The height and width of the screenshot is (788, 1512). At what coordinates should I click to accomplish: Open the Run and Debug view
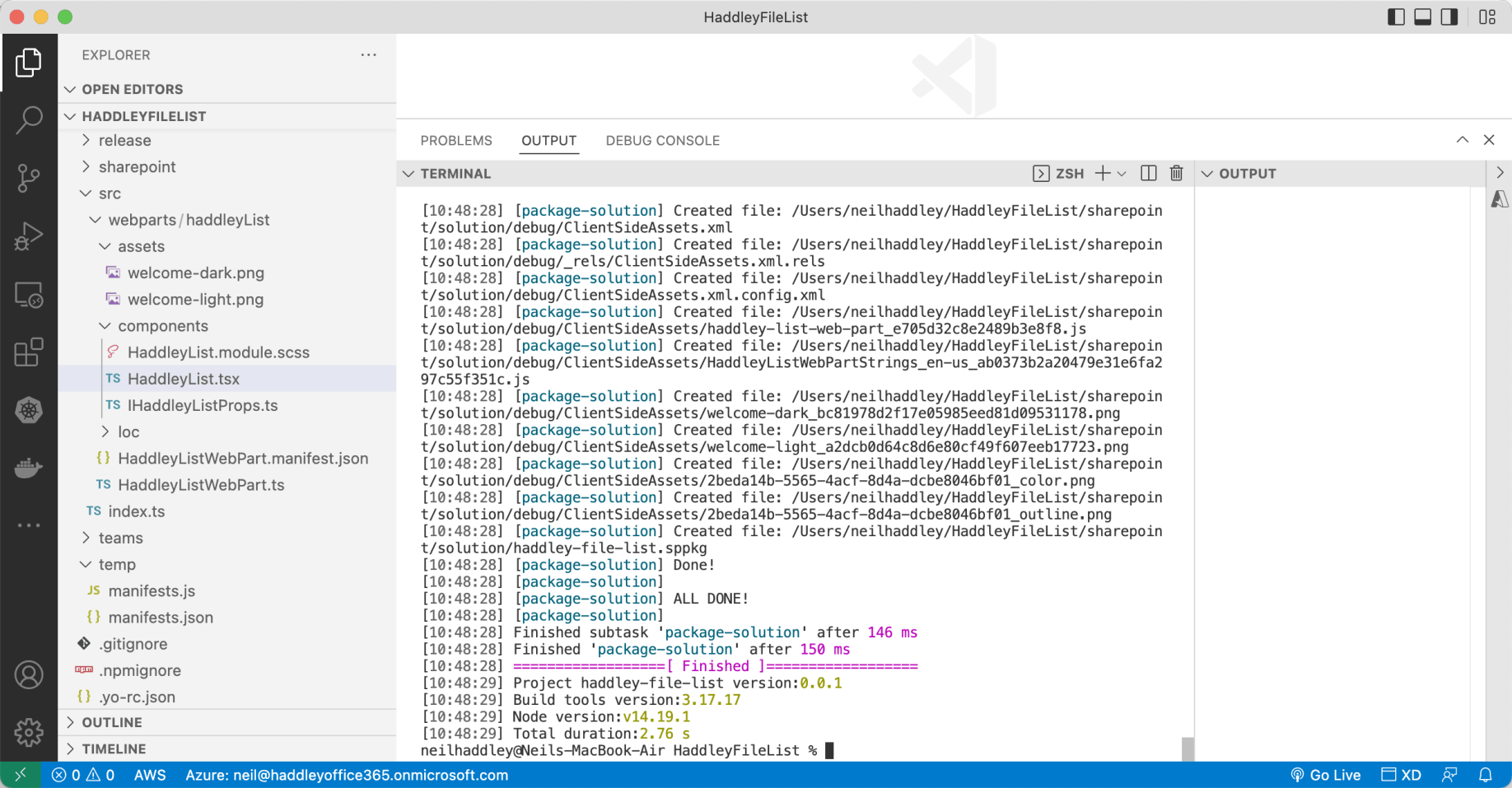click(x=29, y=236)
